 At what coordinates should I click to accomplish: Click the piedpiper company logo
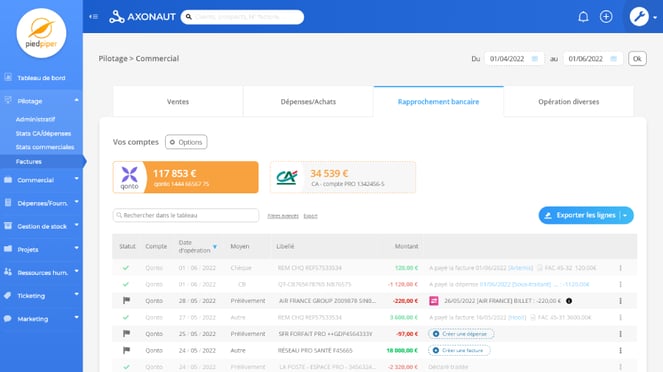point(41,33)
